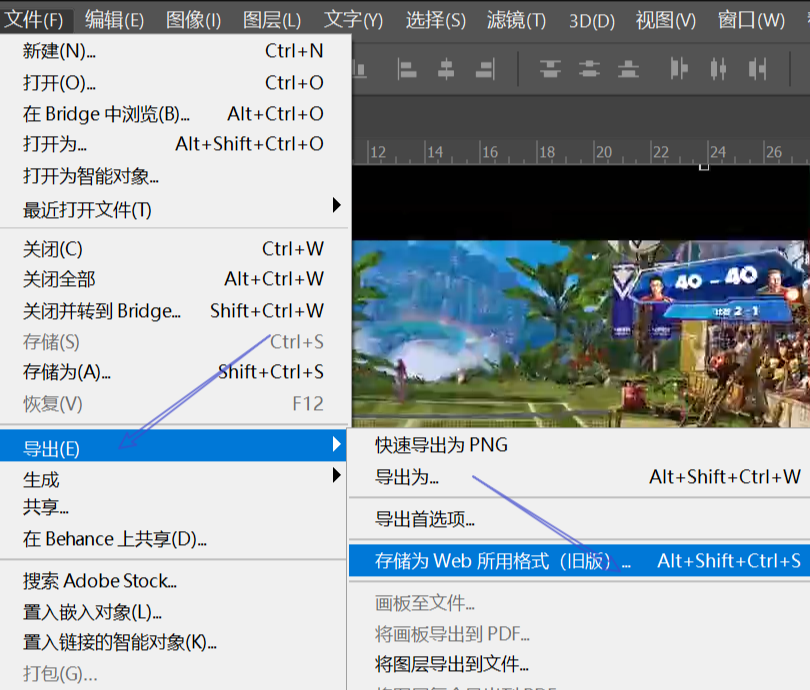Click the arrow beside 导出(E)
Screen dimensions: 810x690
pos(337,445)
